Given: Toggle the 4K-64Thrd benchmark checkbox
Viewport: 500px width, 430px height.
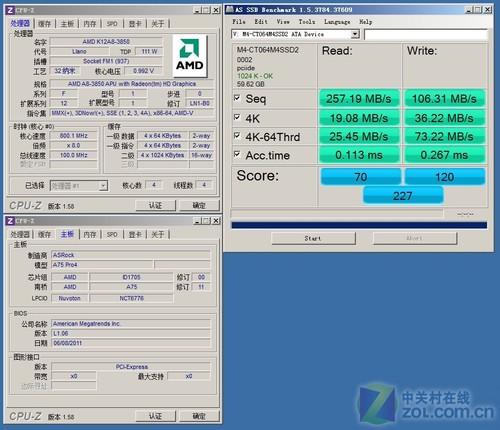Looking at the screenshot, I should click(237, 135).
